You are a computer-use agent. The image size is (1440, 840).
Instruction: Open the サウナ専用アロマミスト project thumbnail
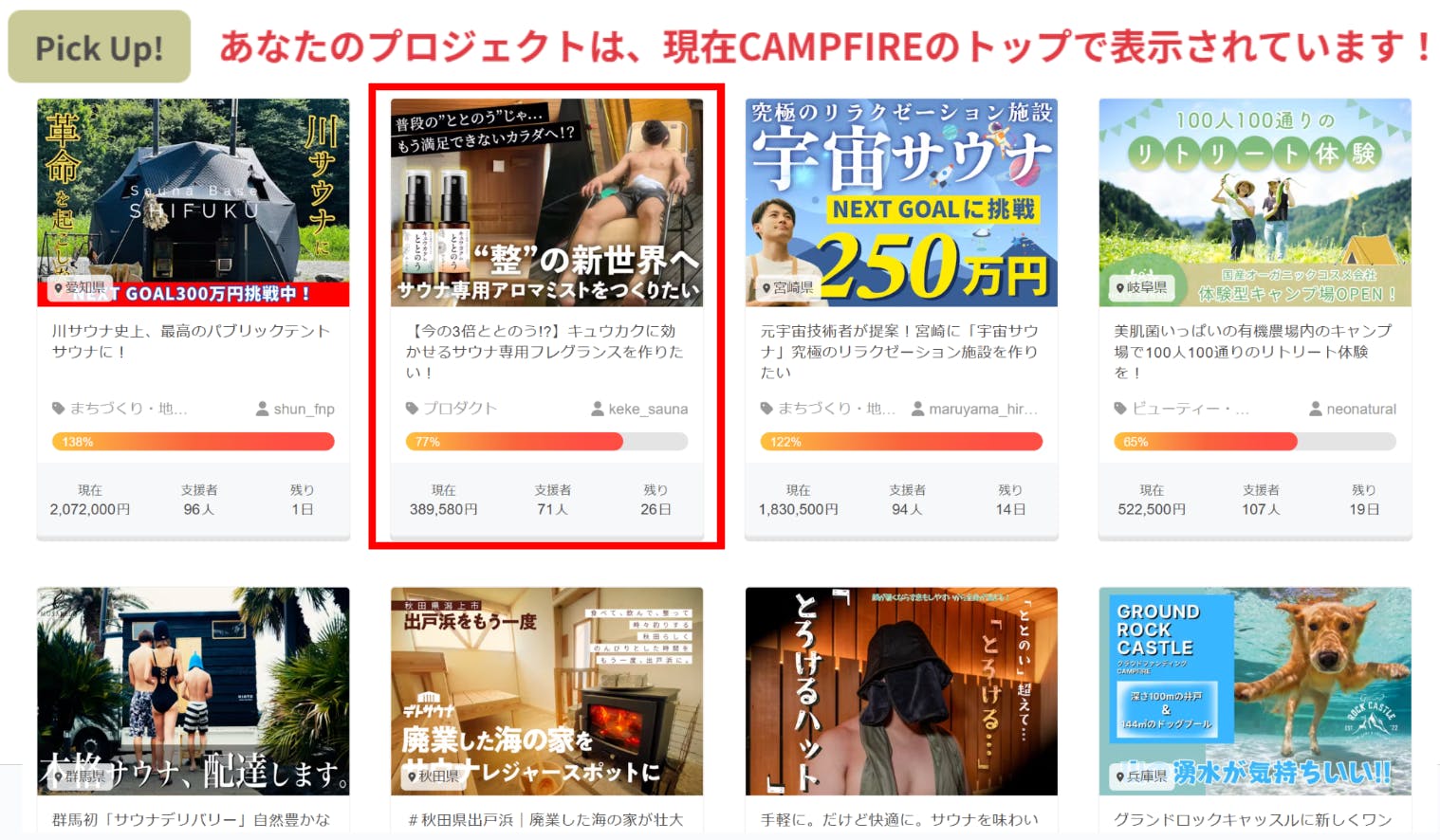coord(546,202)
